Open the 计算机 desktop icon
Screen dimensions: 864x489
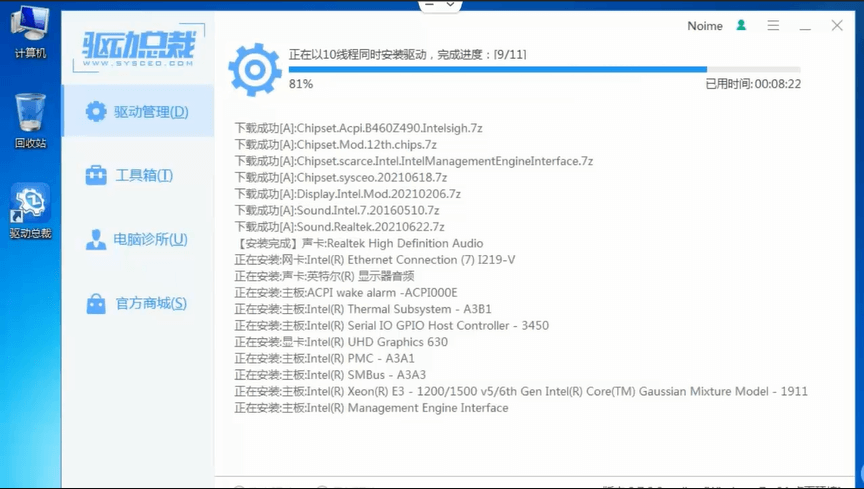pyautogui.click(x=30, y=32)
